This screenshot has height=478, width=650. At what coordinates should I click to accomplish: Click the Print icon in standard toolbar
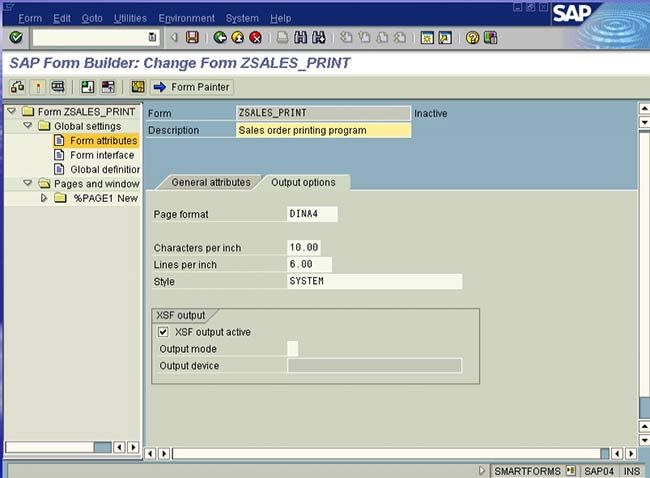(x=283, y=38)
